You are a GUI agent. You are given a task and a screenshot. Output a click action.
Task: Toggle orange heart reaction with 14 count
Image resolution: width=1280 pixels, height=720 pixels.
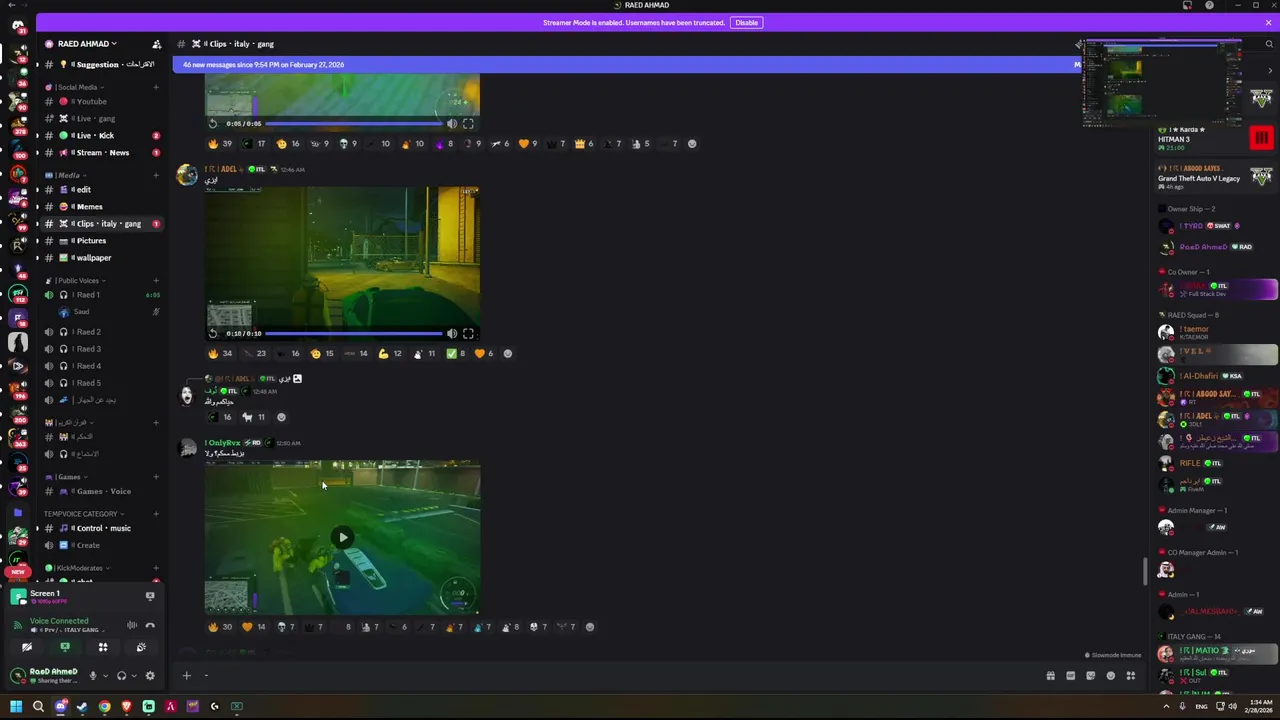click(254, 627)
